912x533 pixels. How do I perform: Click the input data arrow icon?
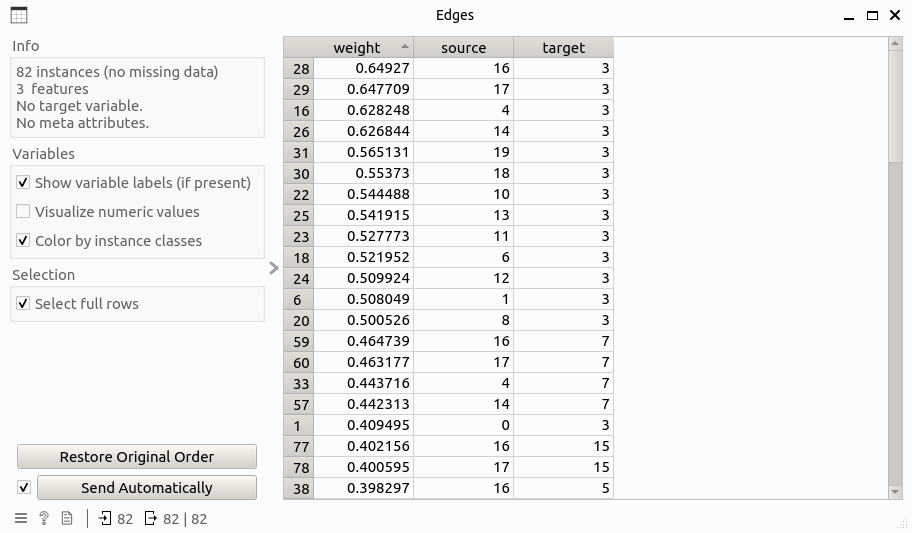pyautogui.click(x=105, y=518)
